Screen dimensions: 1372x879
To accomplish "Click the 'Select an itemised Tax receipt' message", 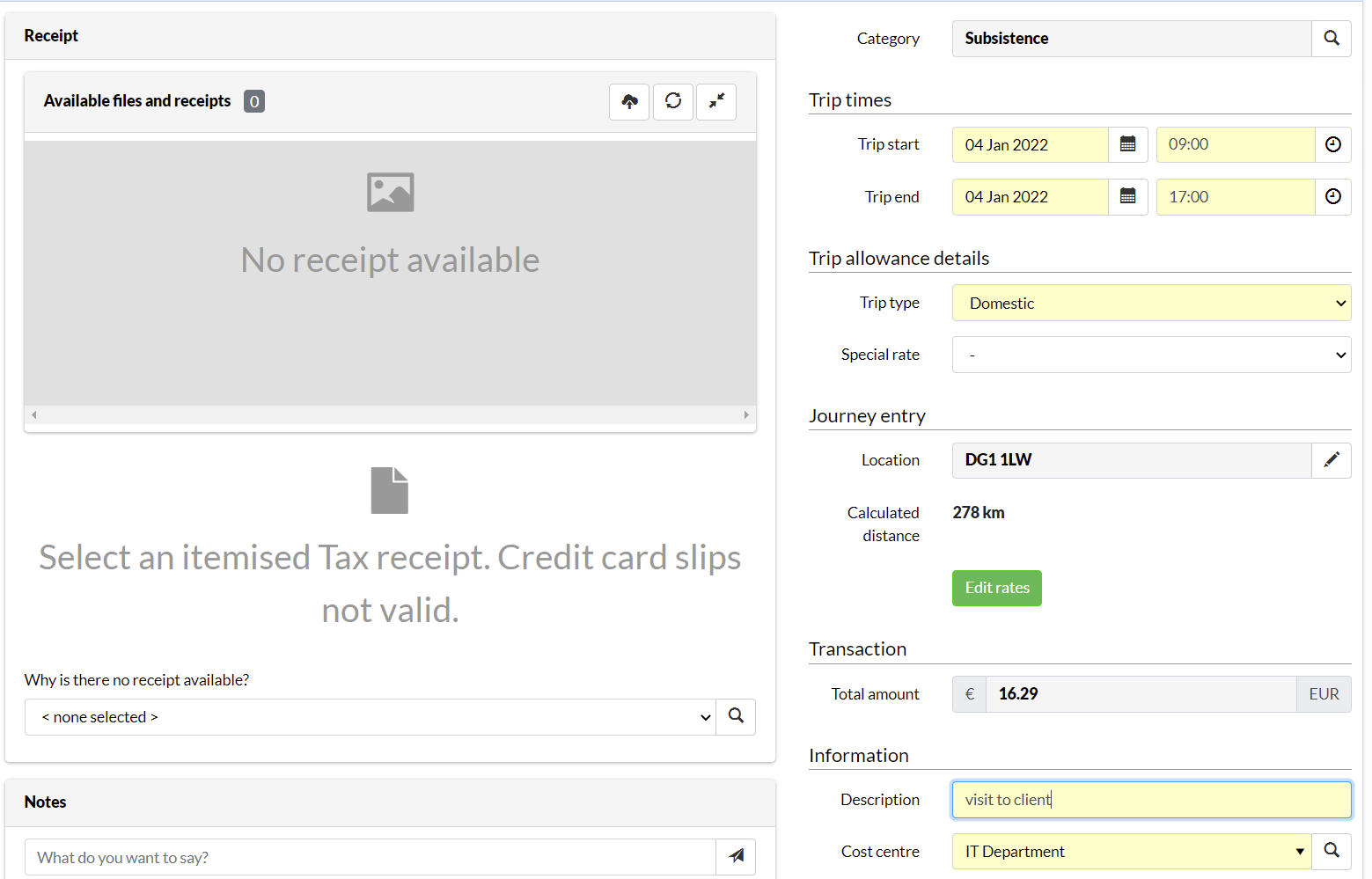I will click(390, 583).
